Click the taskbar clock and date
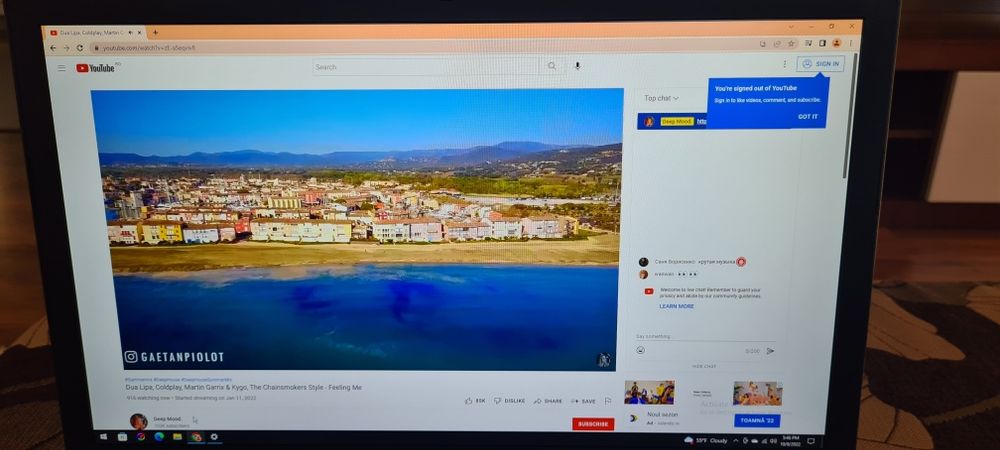The height and width of the screenshot is (450, 1000). (x=791, y=440)
